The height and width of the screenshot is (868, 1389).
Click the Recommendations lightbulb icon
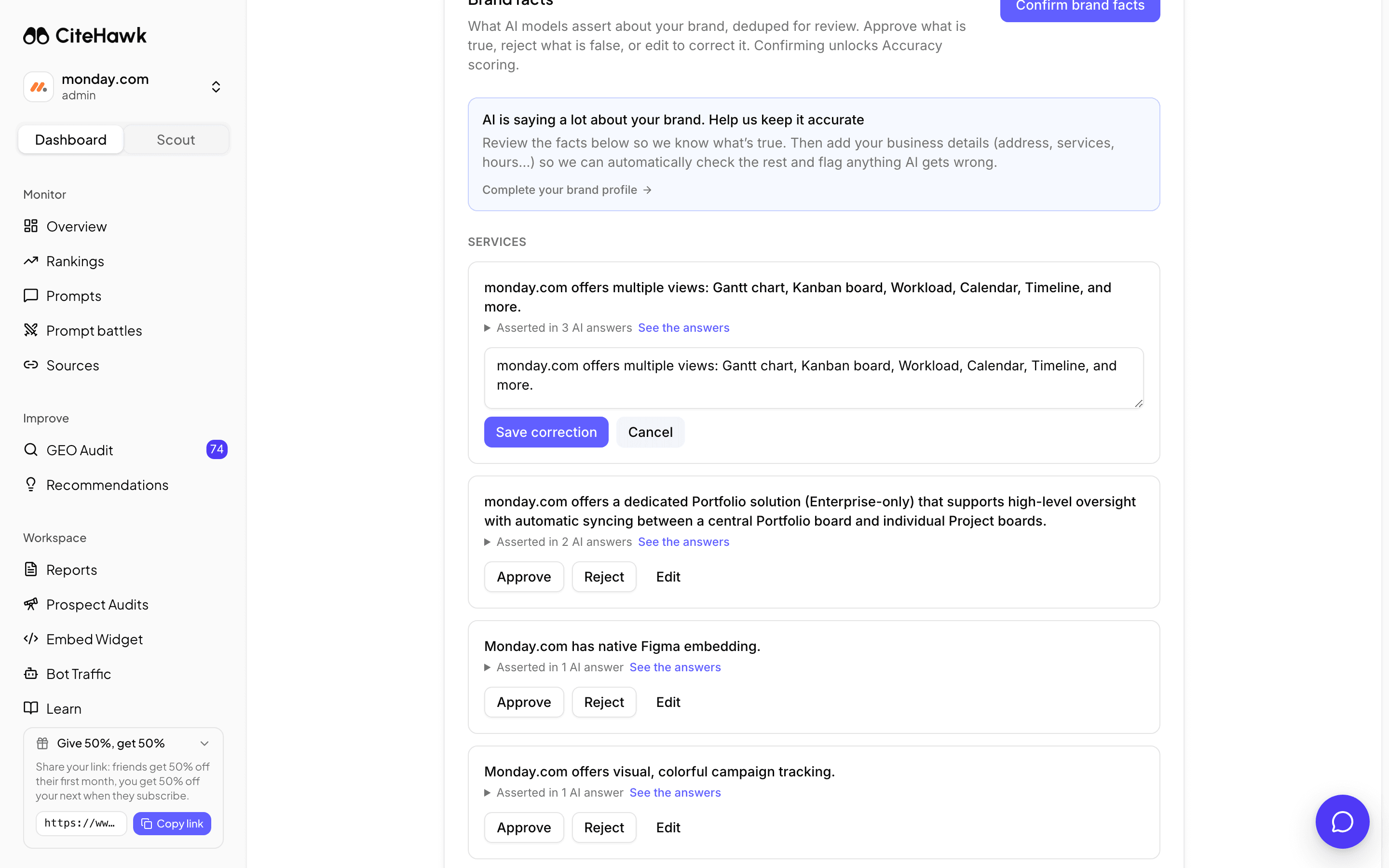31,485
